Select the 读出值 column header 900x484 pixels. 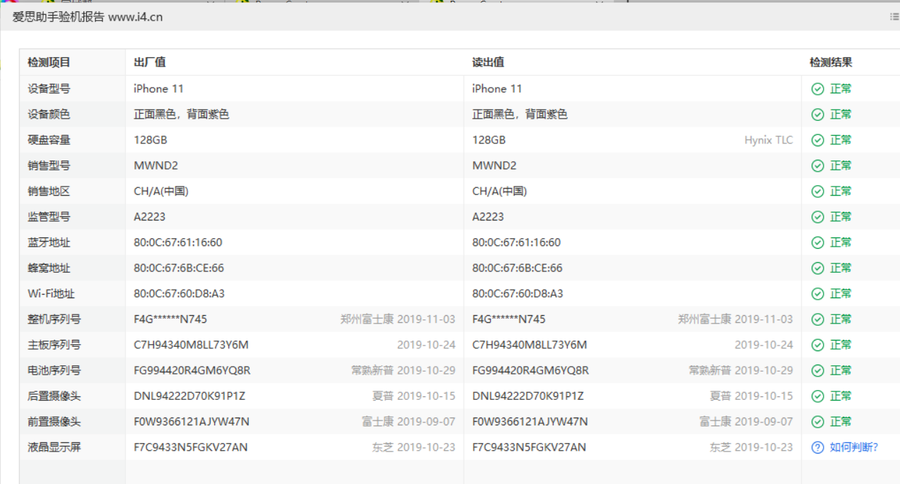[488, 62]
